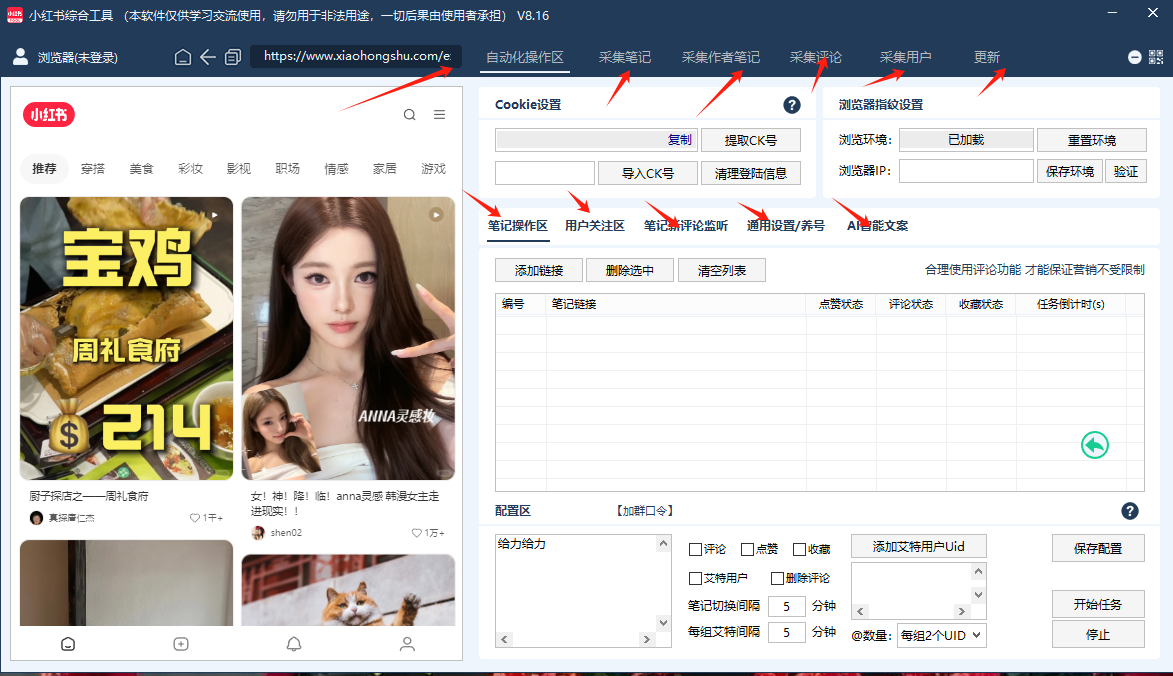This screenshot has height=676, width=1173.
Task: Select the 自动化操作区 tab
Action: [x=524, y=58]
